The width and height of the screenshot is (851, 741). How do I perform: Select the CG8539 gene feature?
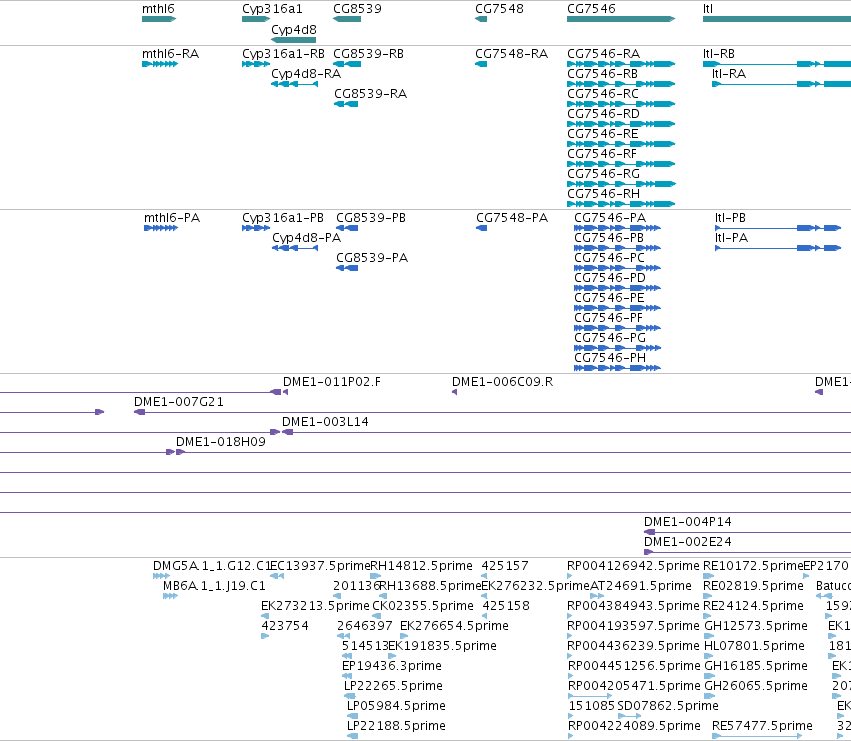point(347,19)
